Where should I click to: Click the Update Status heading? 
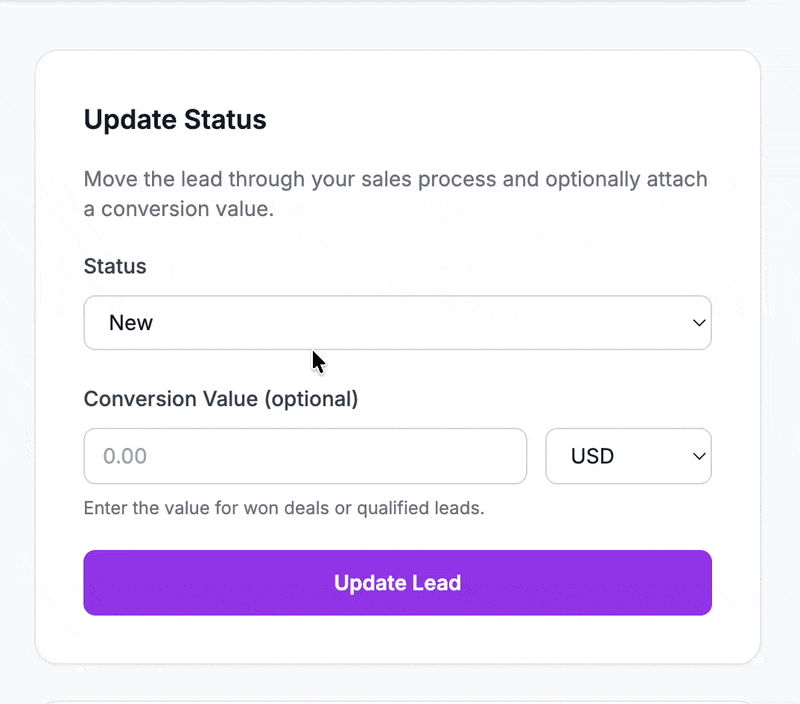(175, 119)
